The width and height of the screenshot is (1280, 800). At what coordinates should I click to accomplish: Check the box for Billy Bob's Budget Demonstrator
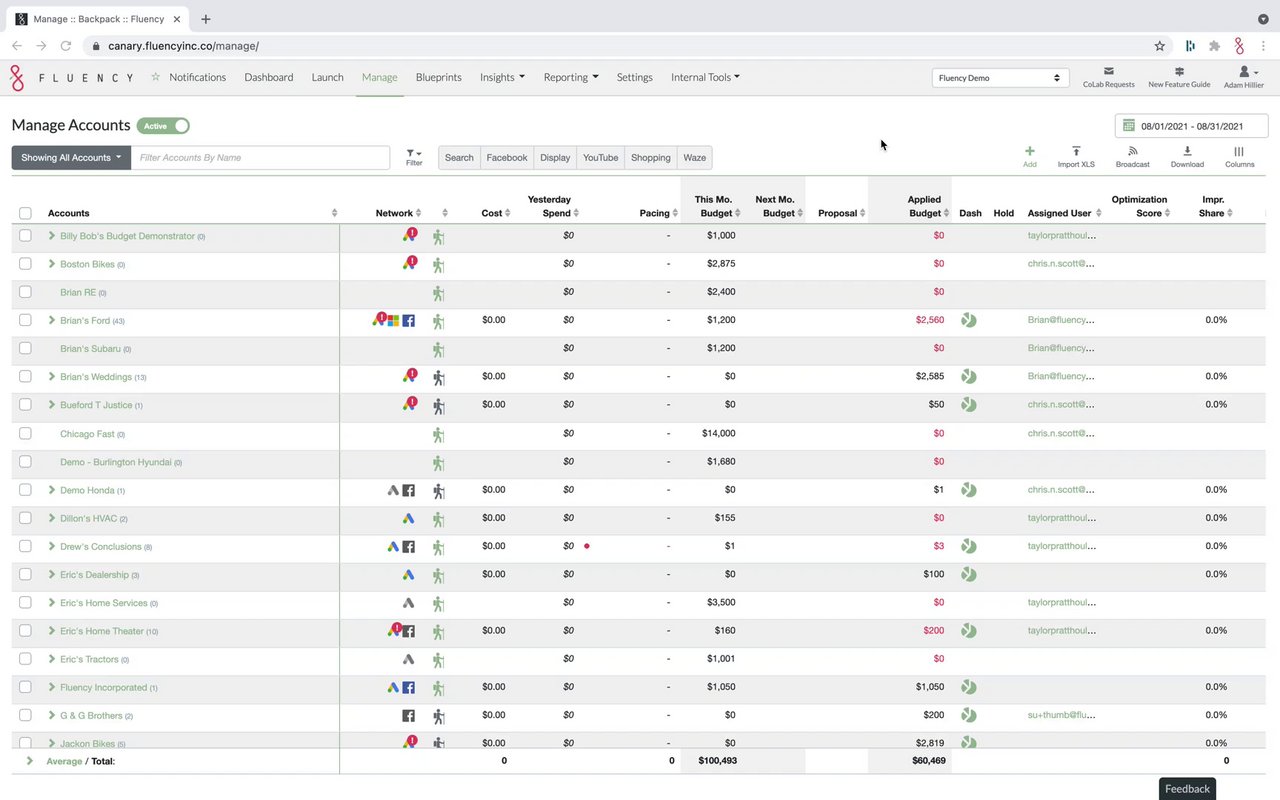(x=25, y=236)
